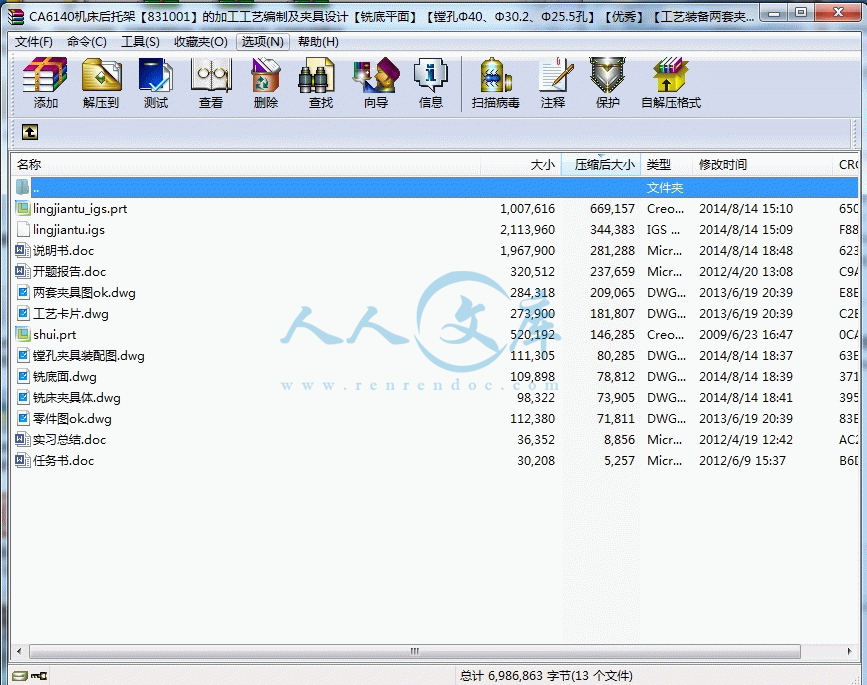Open the 工具(S) menu
This screenshot has width=867, height=685.
pos(140,42)
